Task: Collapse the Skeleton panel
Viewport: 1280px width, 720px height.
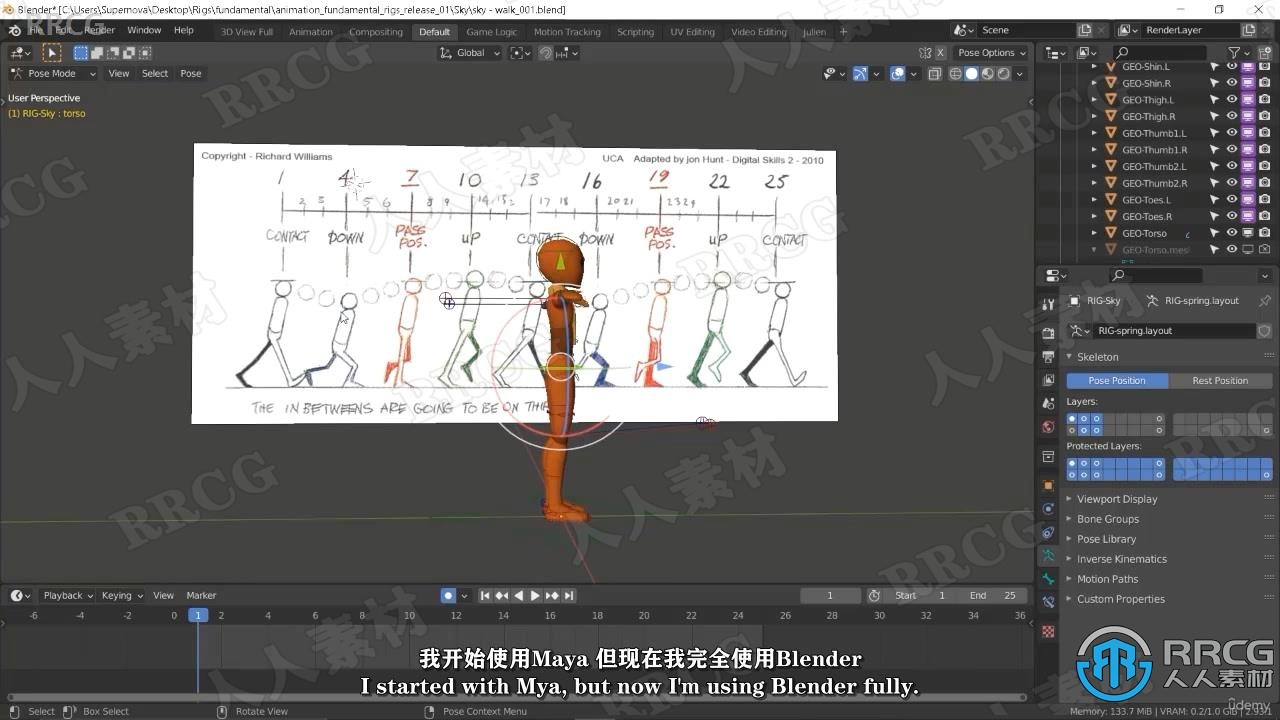Action: pyautogui.click(x=1098, y=357)
